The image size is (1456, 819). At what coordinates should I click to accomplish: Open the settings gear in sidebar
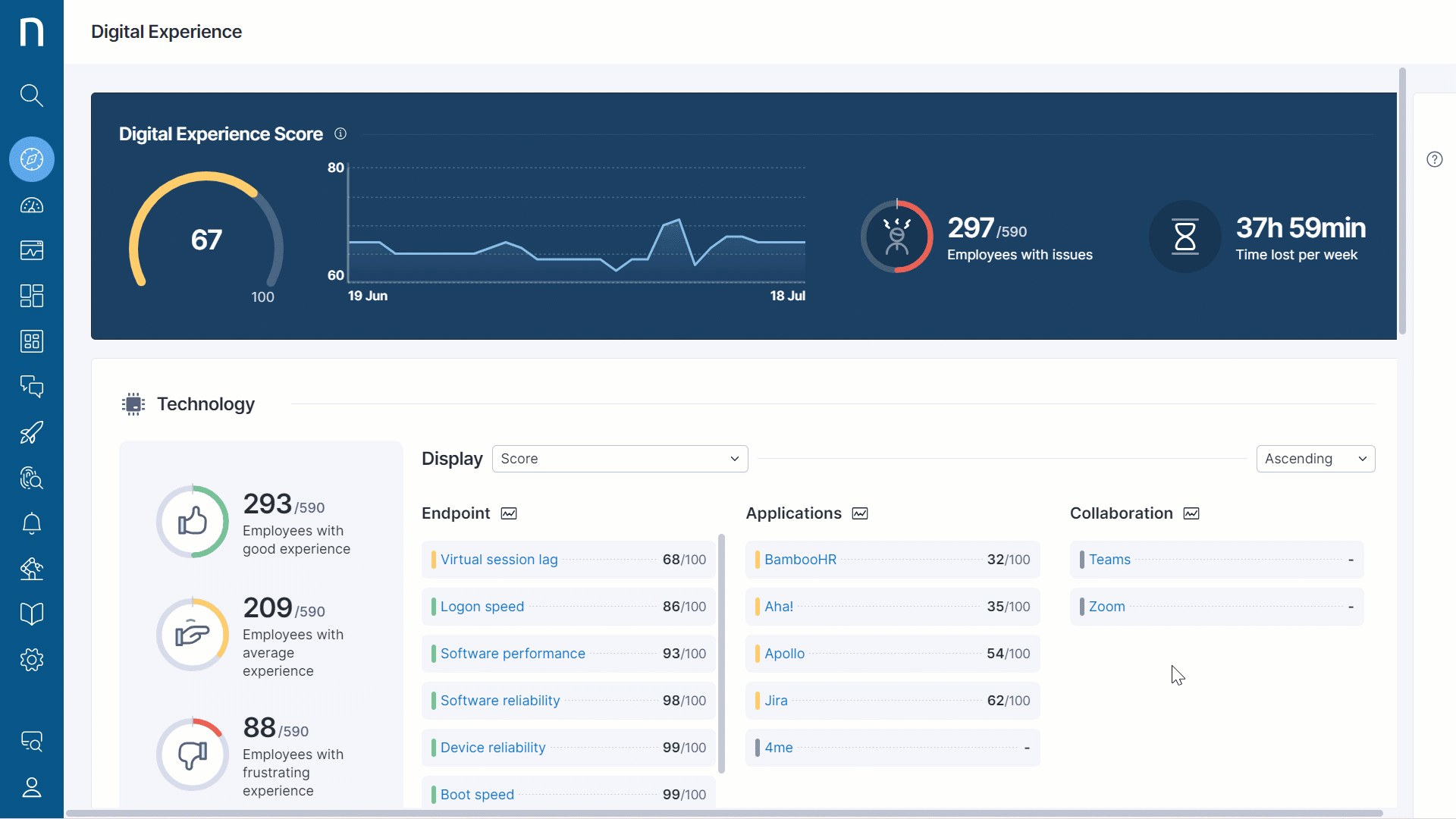coord(31,660)
